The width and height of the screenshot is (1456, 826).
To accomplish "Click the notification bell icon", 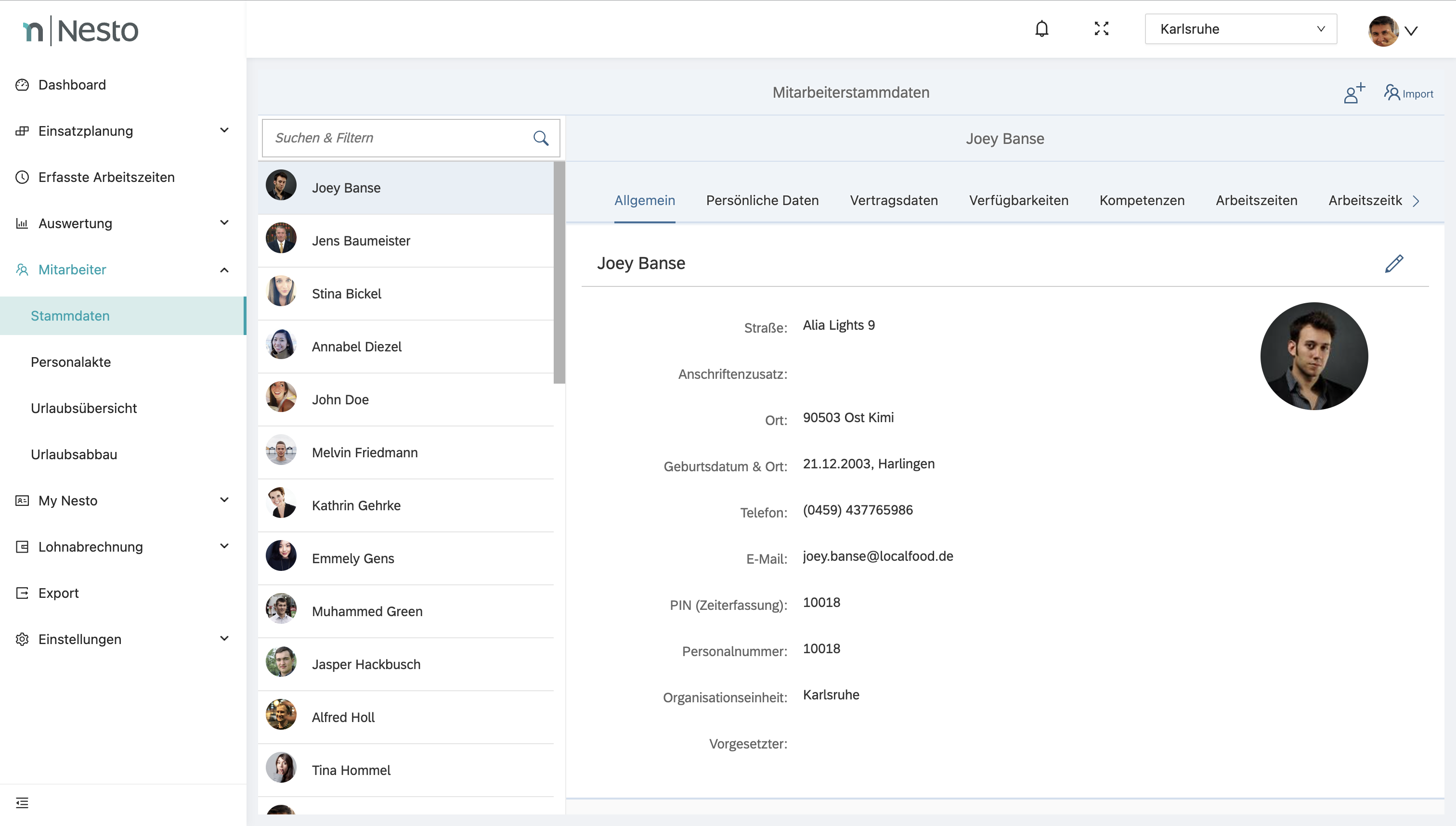I will click(1041, 29).
